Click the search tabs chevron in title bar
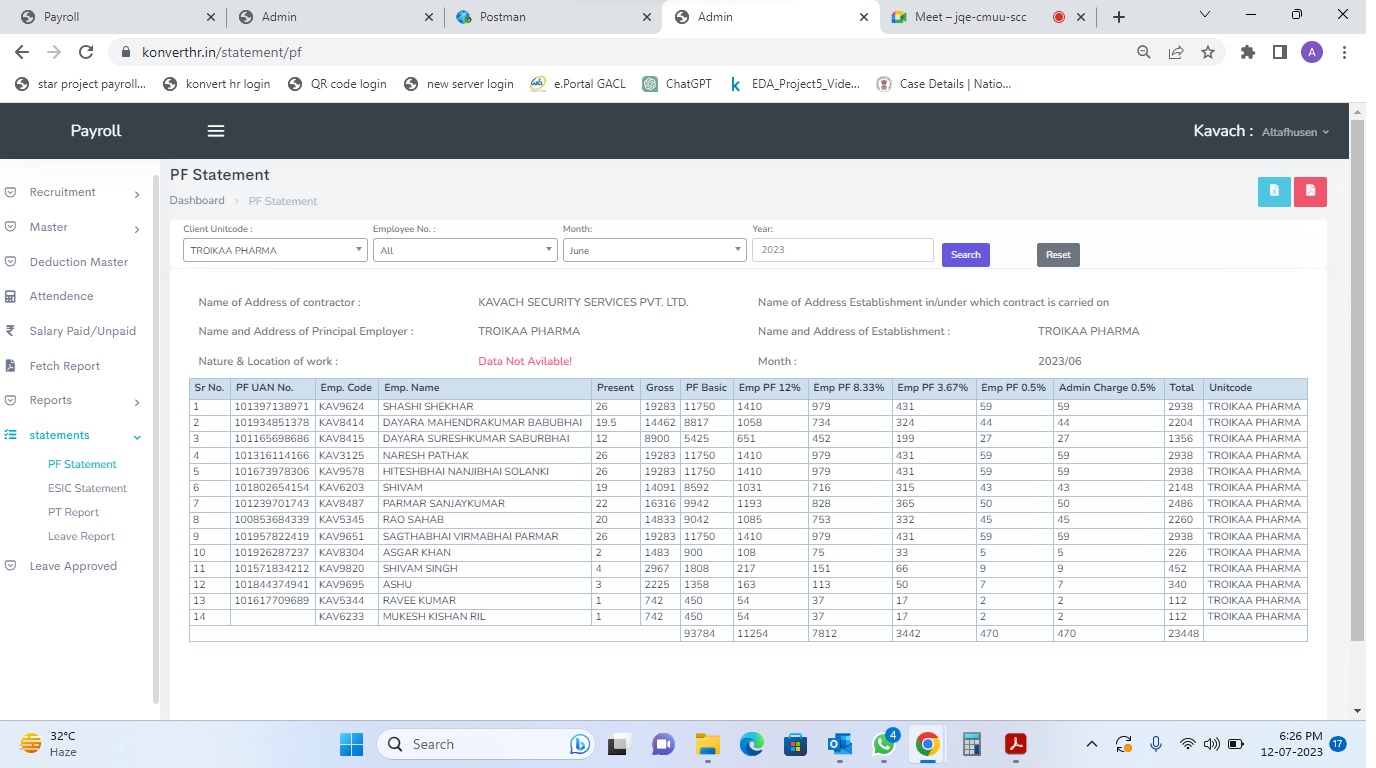 tap(1204, 15)
